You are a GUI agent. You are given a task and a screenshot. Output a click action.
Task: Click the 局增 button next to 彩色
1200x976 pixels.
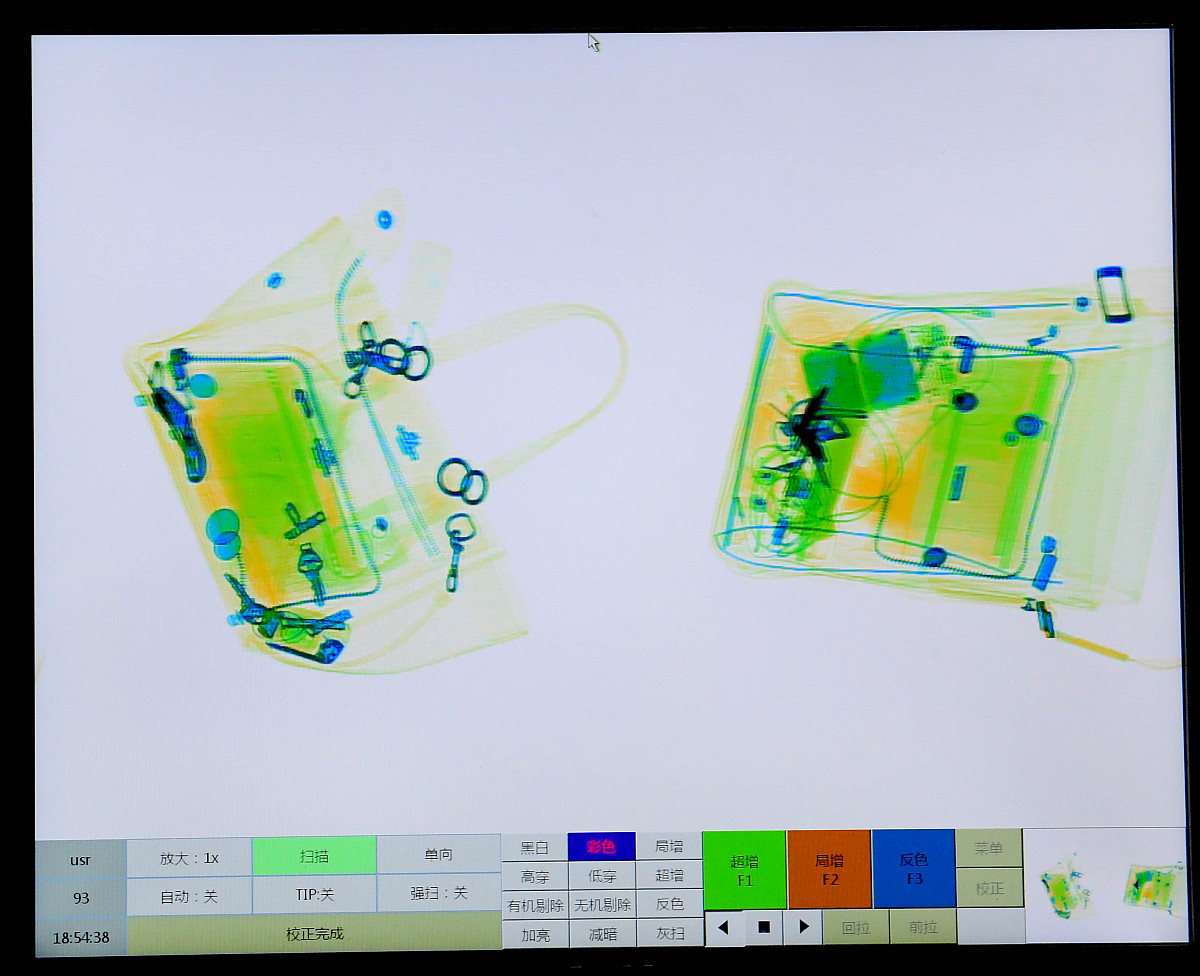click(669, 846)
